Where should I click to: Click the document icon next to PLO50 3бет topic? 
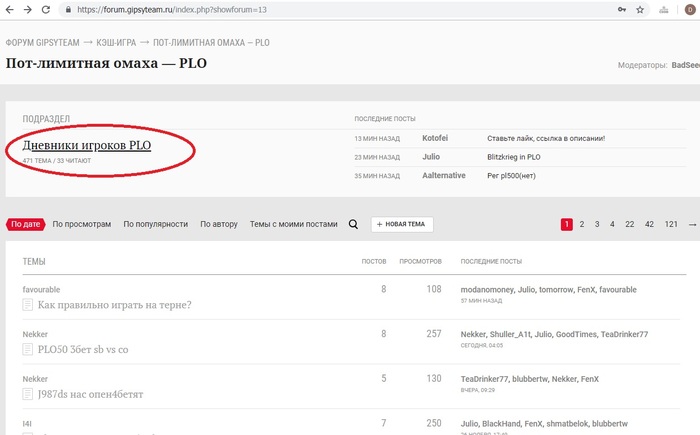coord(28,349)
